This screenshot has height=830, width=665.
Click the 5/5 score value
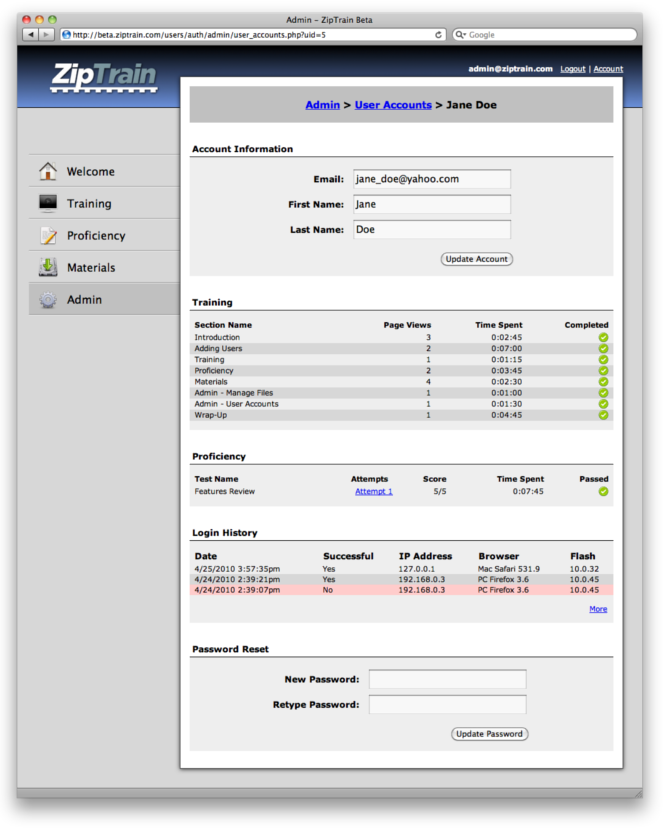[440, 491]
